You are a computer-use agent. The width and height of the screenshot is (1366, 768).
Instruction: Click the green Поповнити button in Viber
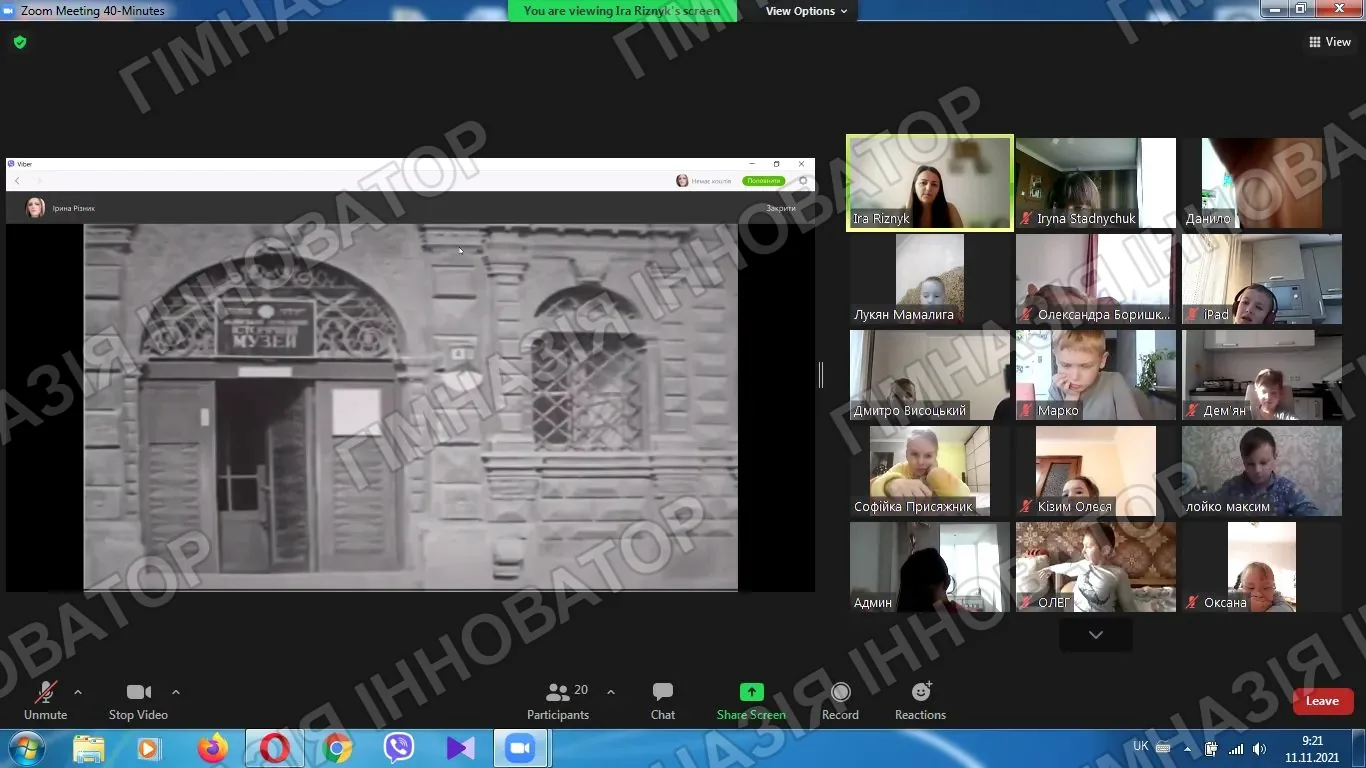coord(763,181)
